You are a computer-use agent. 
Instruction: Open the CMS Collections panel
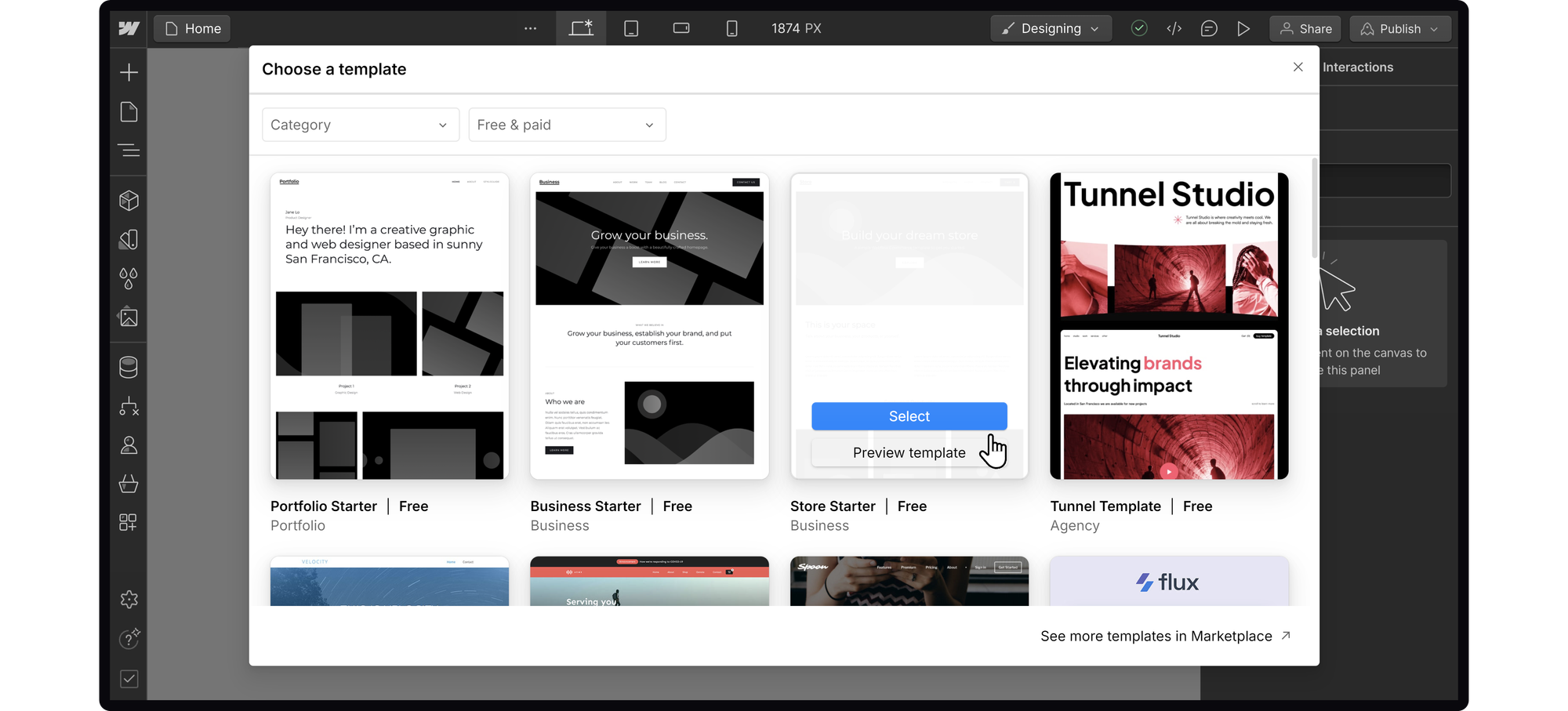[128, 367]
